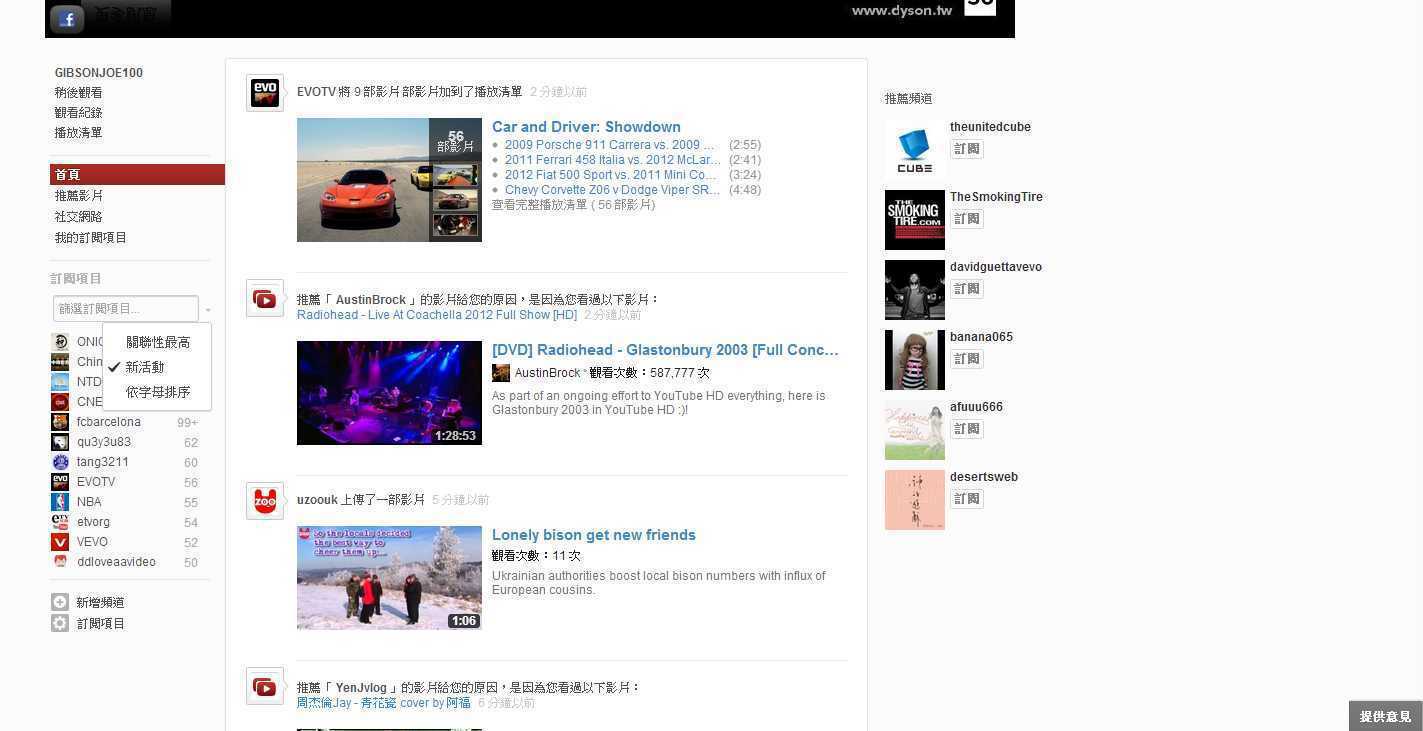The width and height of the screenshot is (1423, 731).
Task: Open the 2011 Ferrari 458 Italia playlist entry
Action: click(612, 160)
